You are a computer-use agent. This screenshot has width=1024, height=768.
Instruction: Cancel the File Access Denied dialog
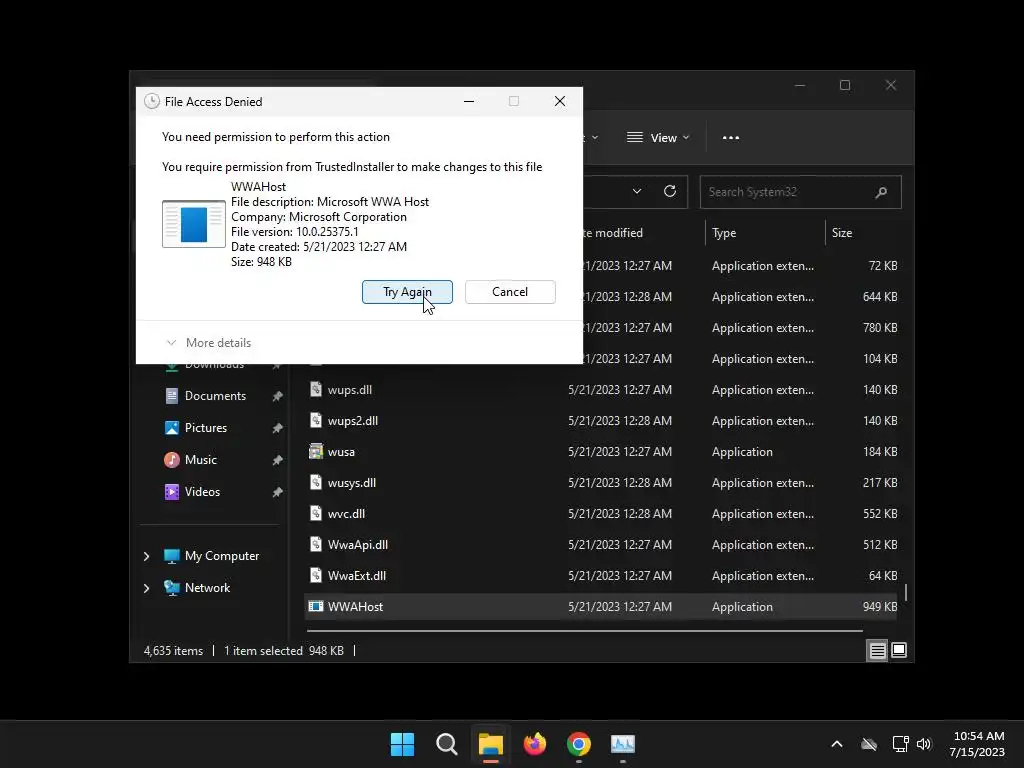[x=510, y=292]
